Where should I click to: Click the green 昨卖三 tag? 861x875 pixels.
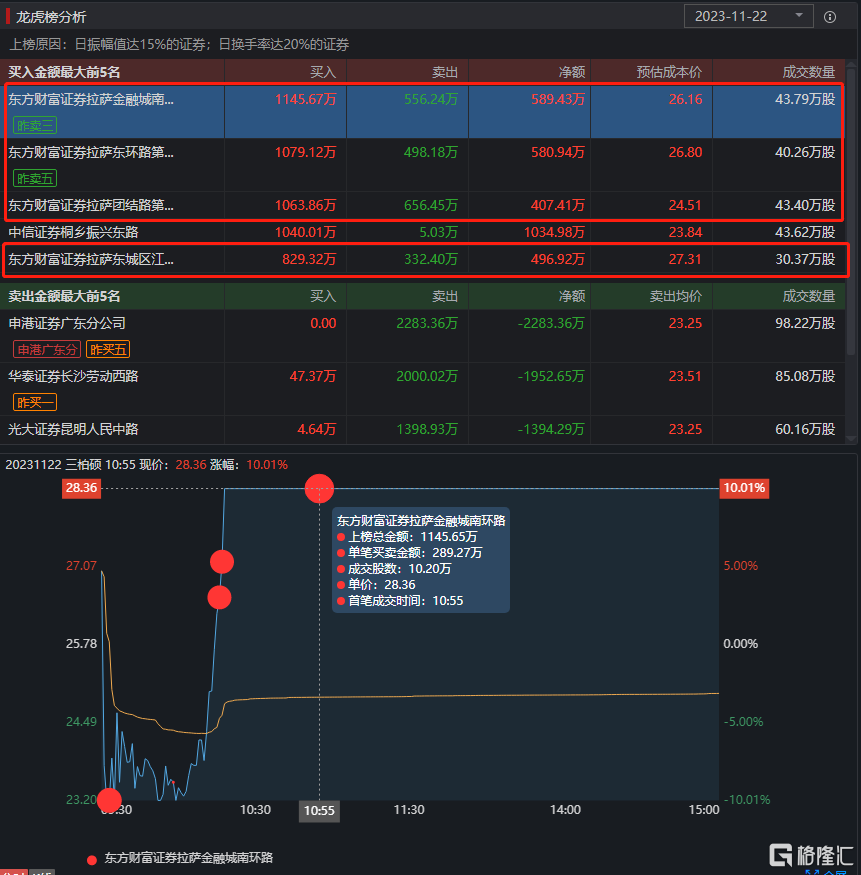point(35,126)
